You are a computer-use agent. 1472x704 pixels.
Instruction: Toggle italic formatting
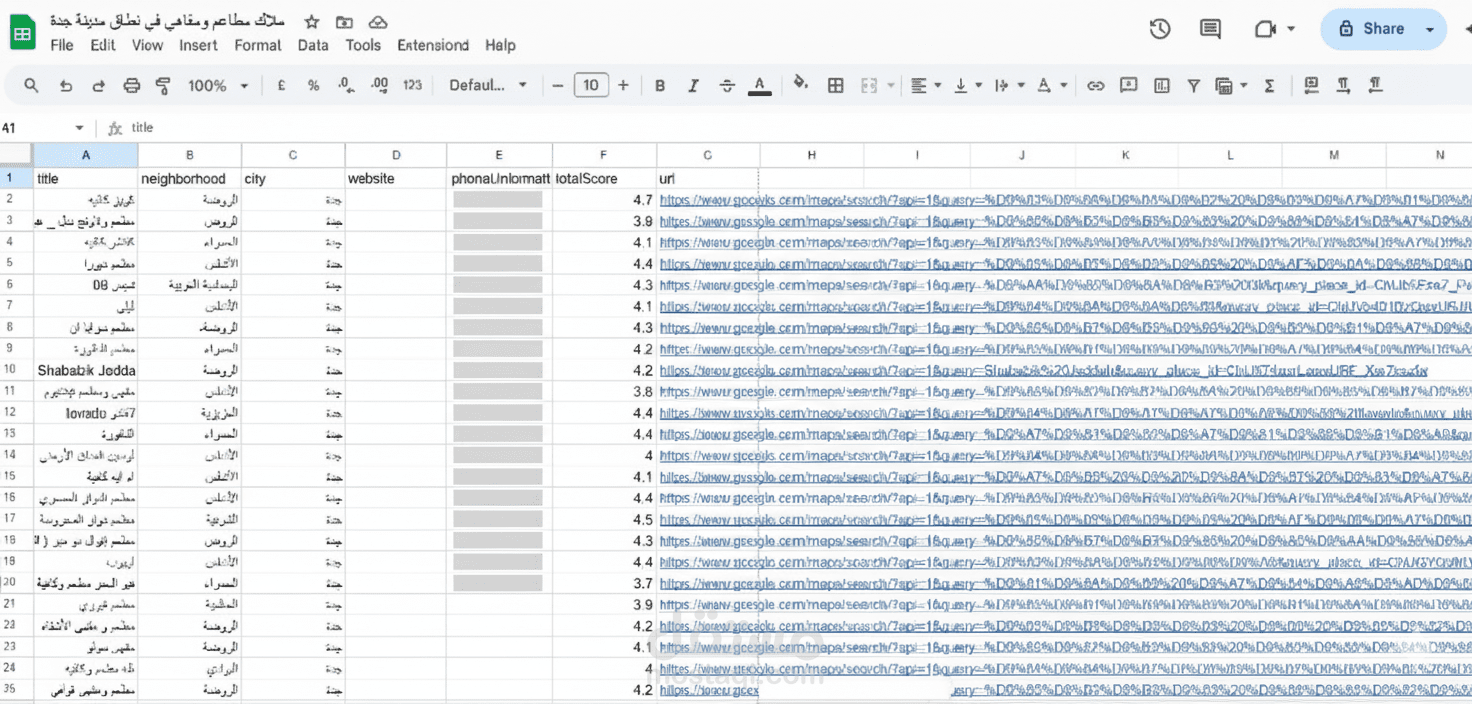(x=693, y=86)
